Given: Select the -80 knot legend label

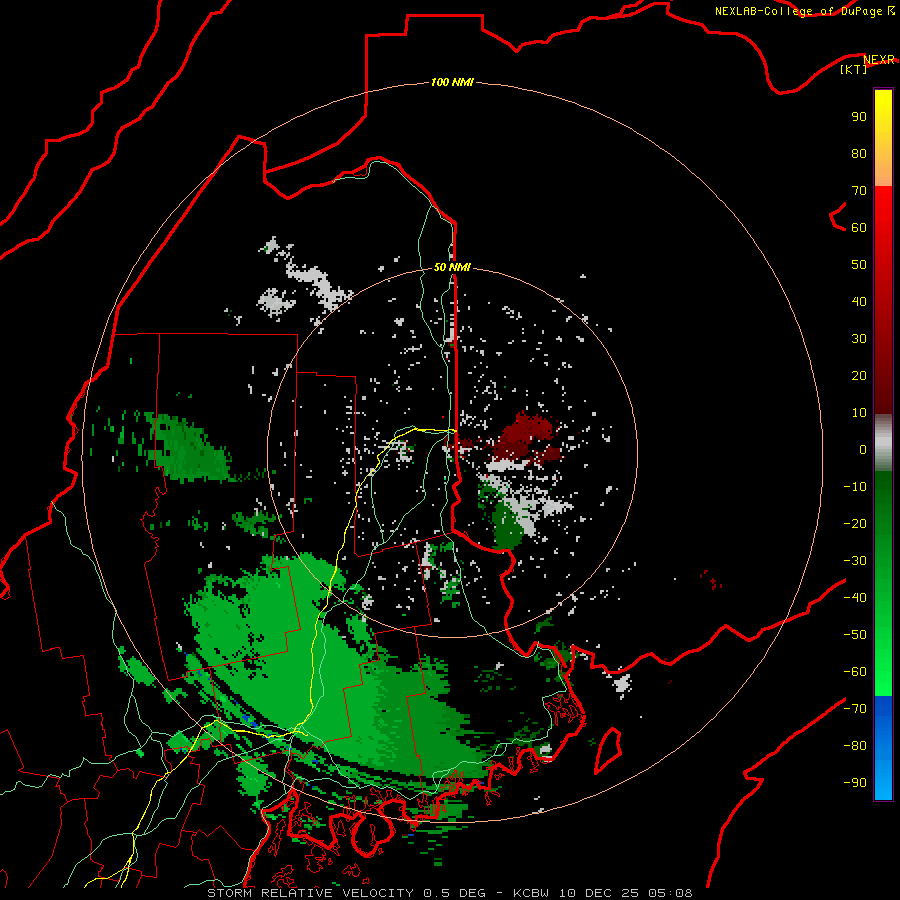Looking at the screenshot, I should pyautogui.click(x=855, y=746).
